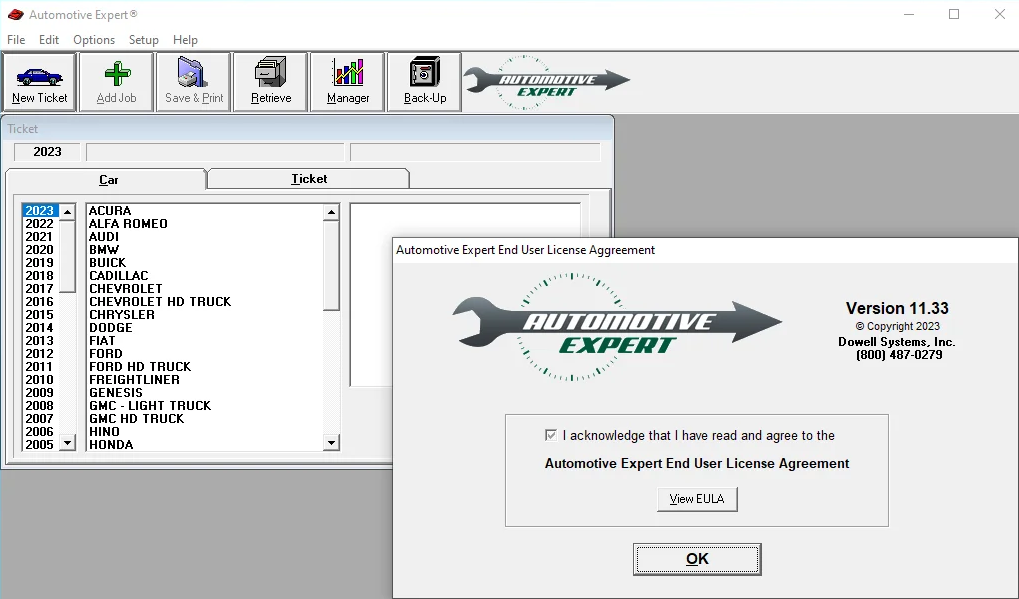Click the Back-Up safe icon

tap(424, 72)
